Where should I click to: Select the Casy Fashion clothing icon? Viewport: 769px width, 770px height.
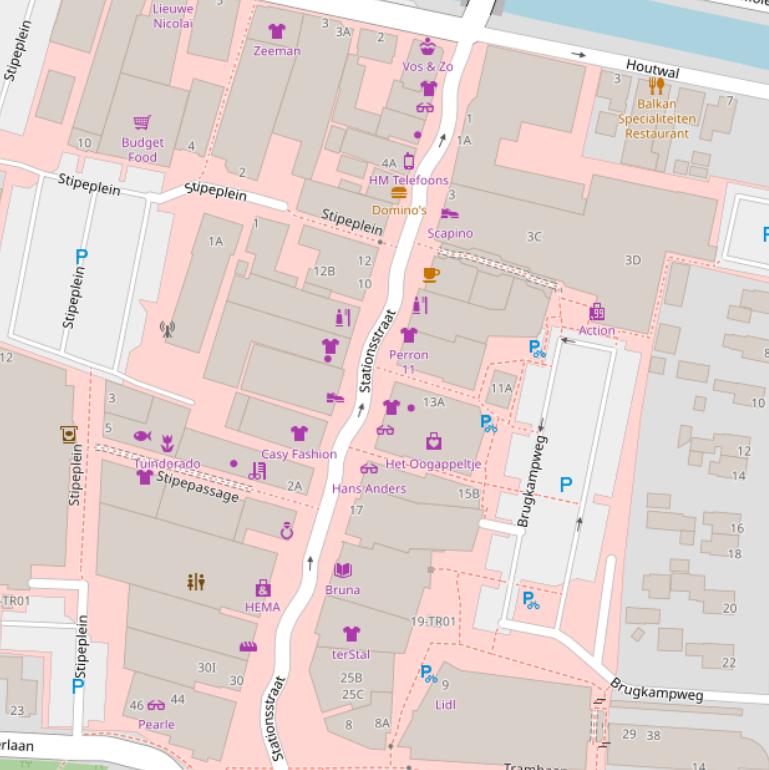click(299, 433)
